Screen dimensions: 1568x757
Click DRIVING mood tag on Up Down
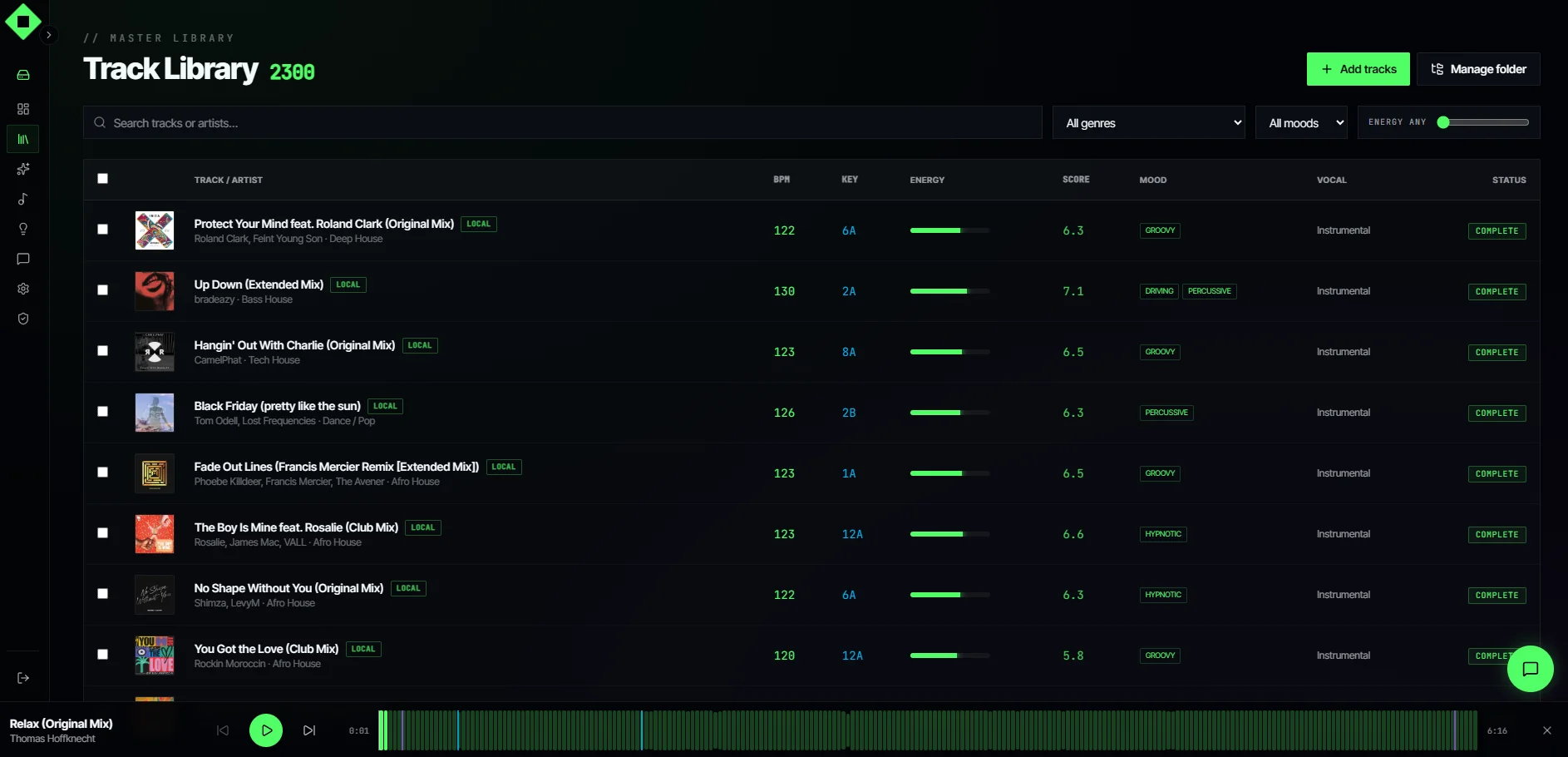click(1159, 291)
